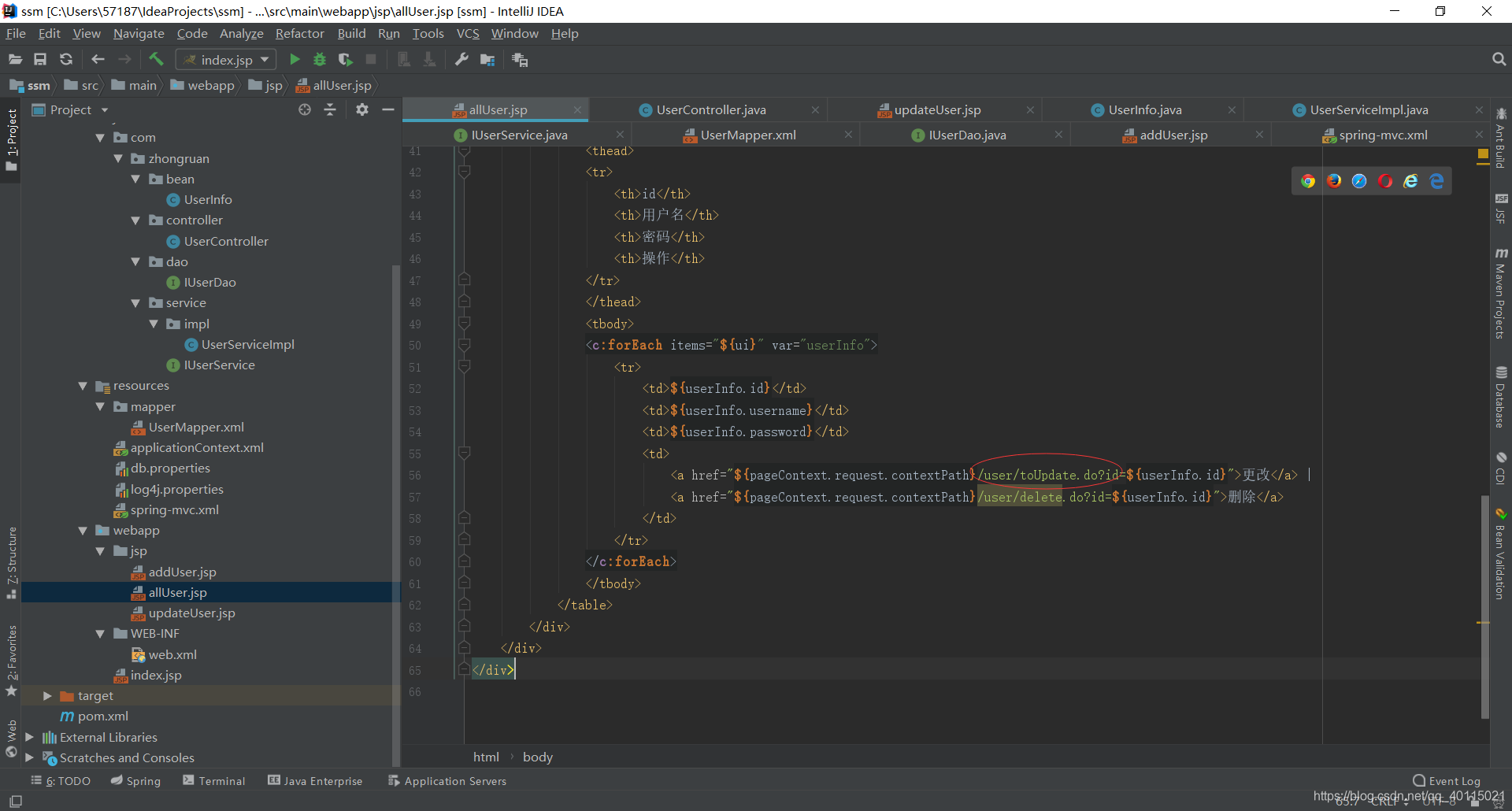Screen dimensions: 1512x811
Task: Open preview in Edge browser icon
Action: (x=1437, y=181)
